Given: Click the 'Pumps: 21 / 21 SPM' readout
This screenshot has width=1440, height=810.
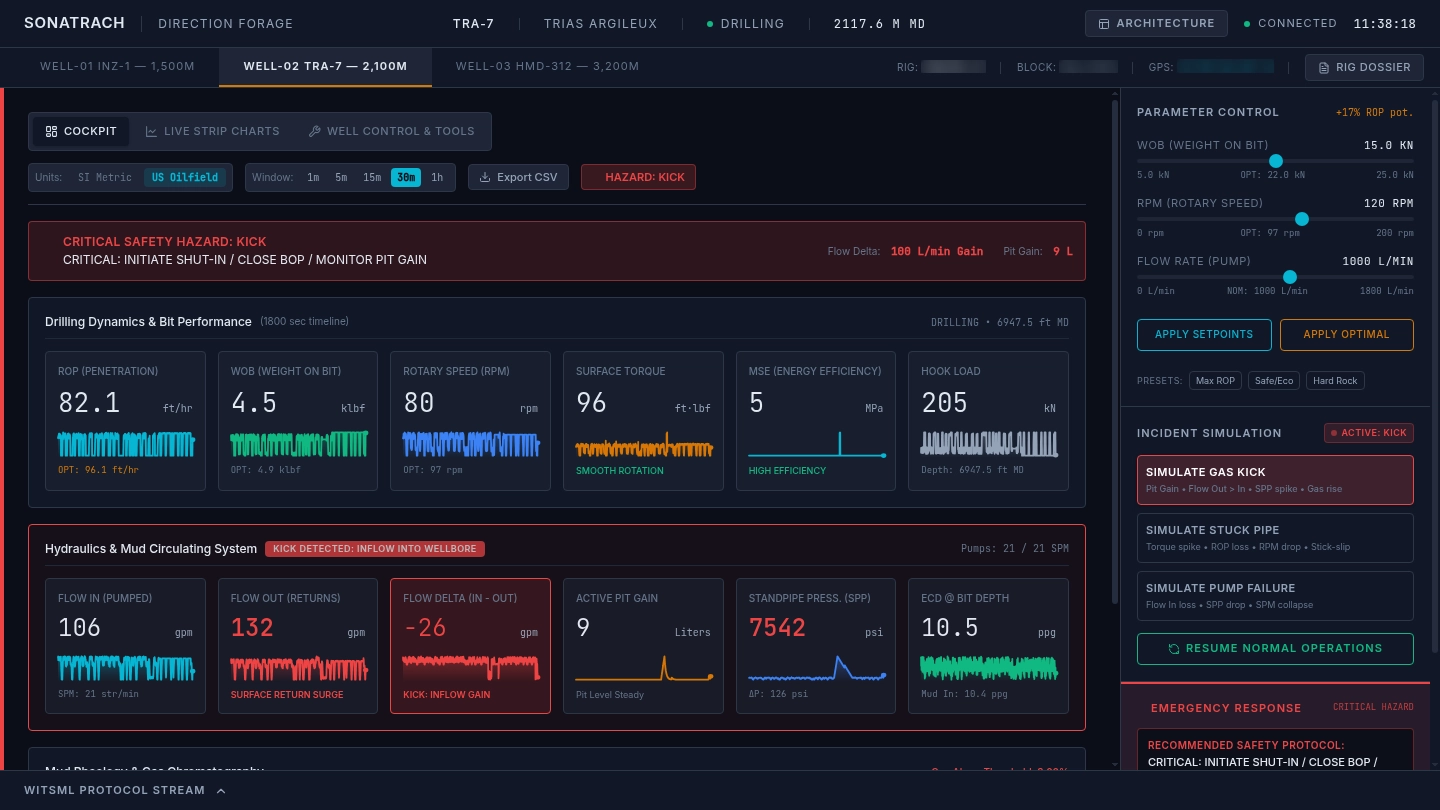Looking at the screenshot, I should [x=1015, y=549].
